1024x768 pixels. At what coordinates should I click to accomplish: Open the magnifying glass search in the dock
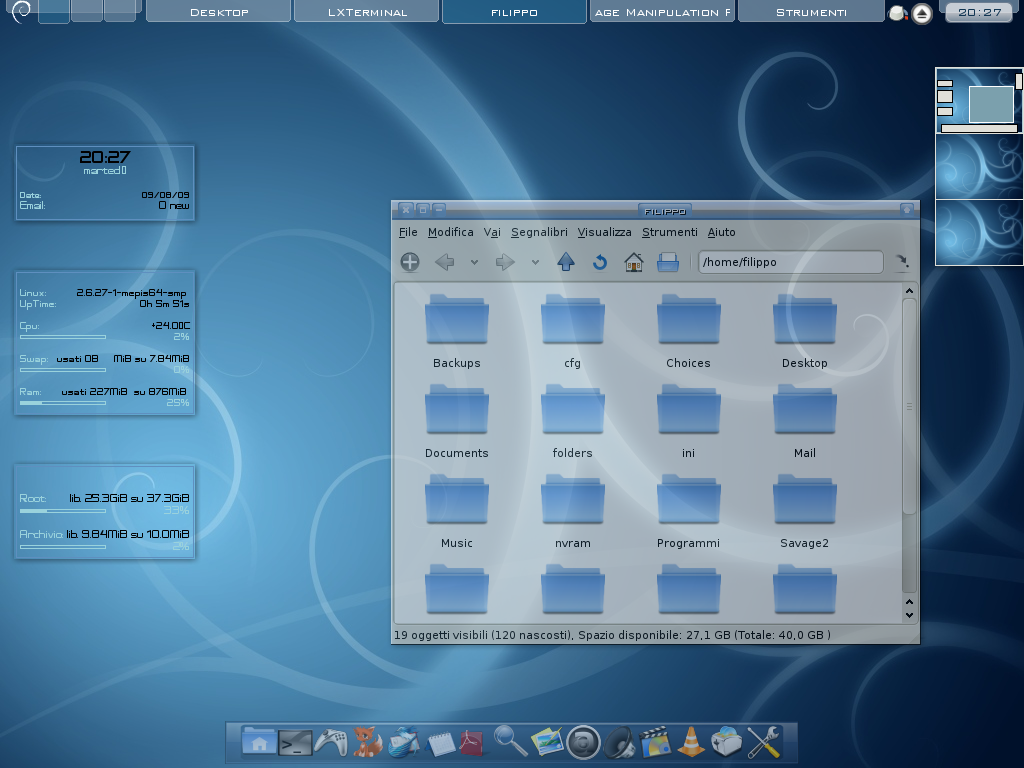point(510,741)
